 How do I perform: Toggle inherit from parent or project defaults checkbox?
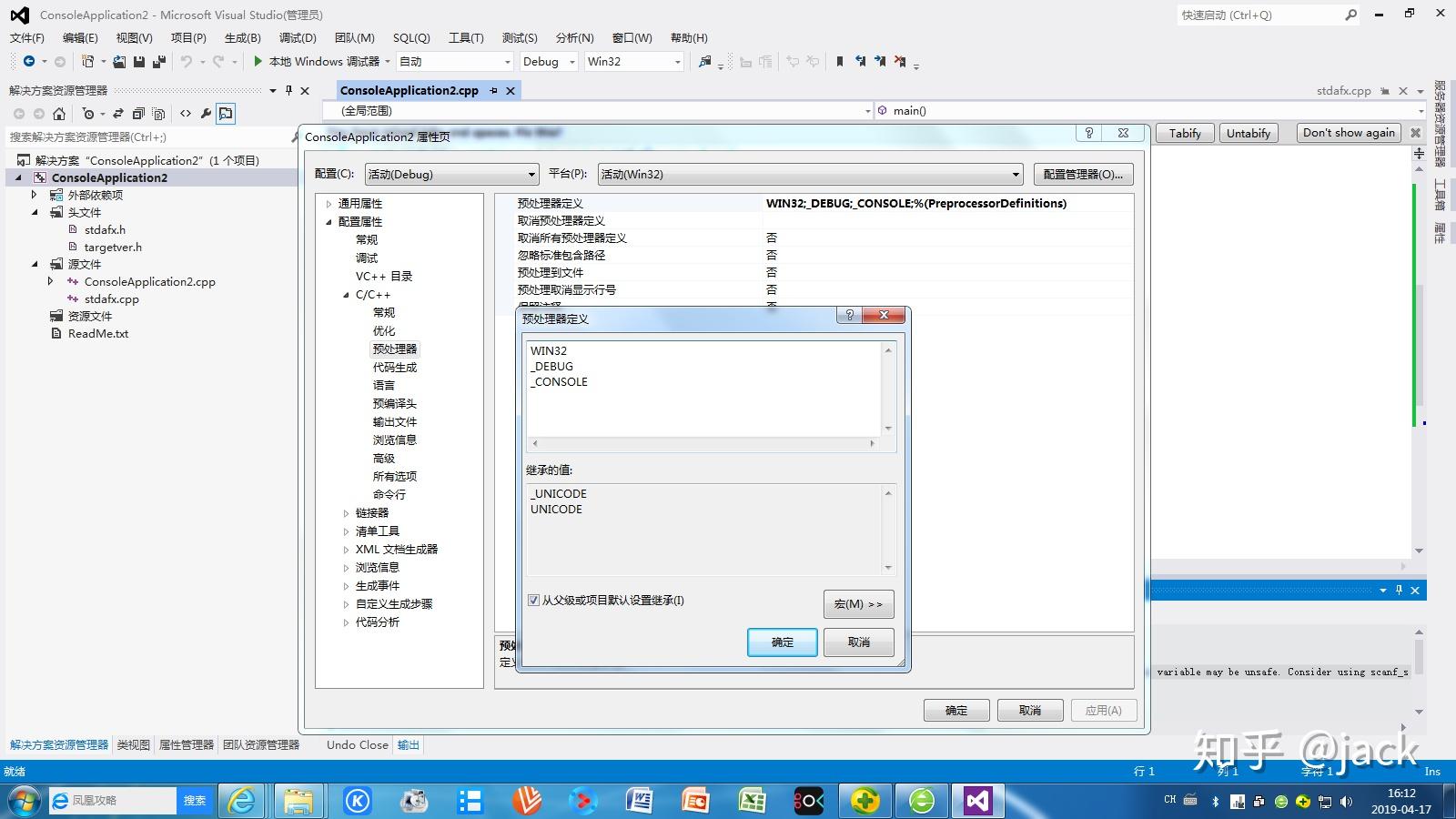coord(533,601)
